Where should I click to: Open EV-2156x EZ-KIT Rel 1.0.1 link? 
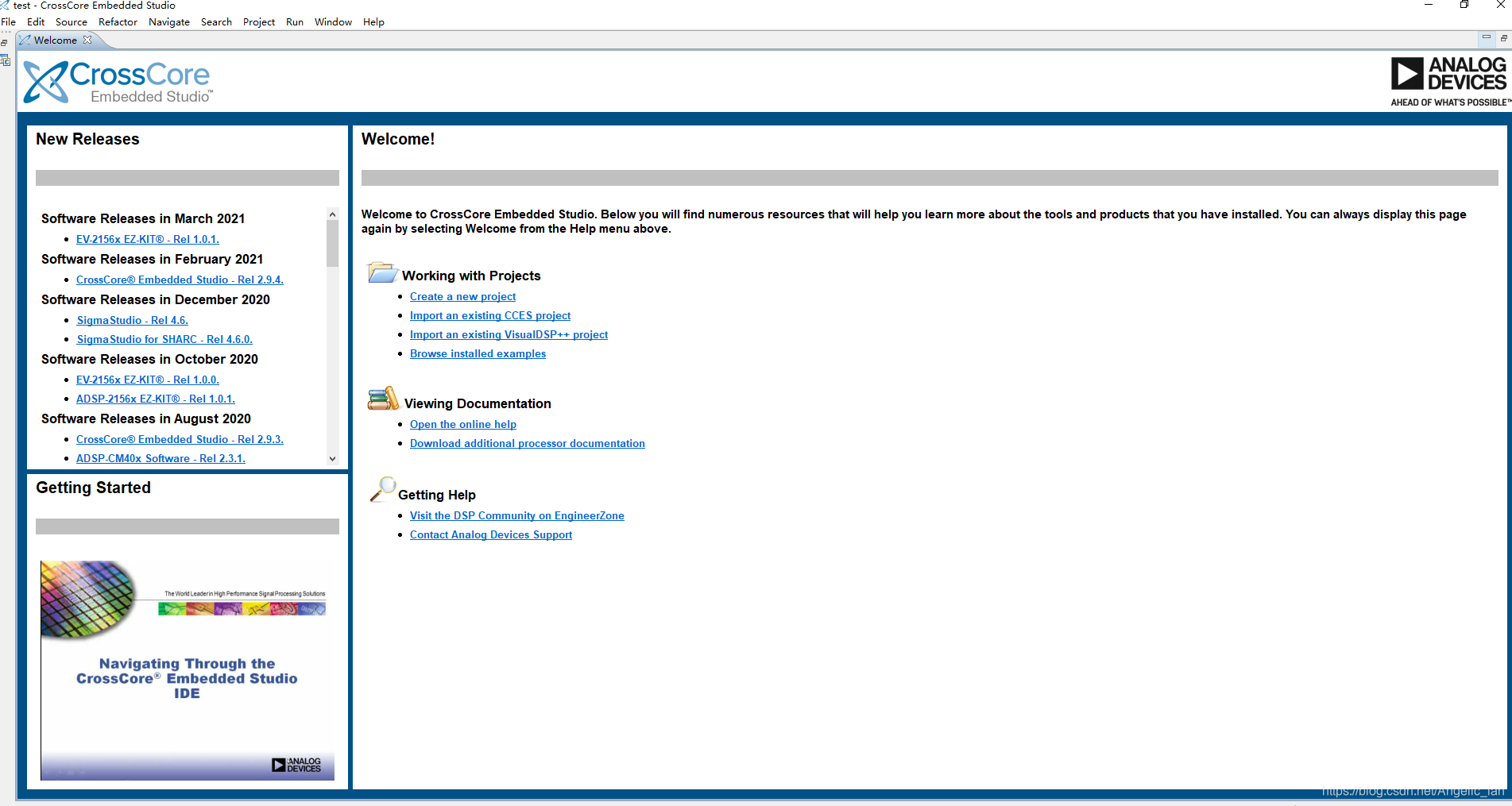point(148,239)
